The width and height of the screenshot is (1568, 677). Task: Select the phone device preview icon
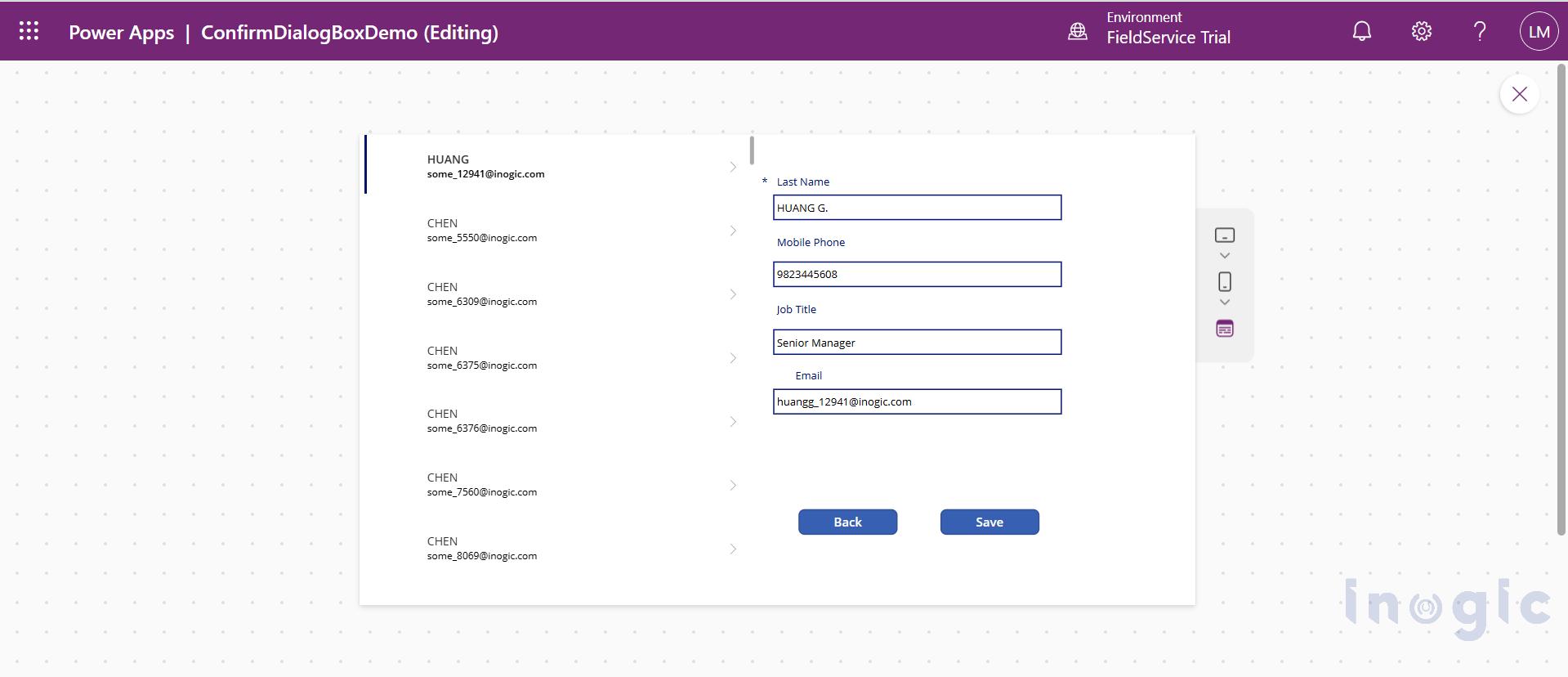click(1224, 282)
